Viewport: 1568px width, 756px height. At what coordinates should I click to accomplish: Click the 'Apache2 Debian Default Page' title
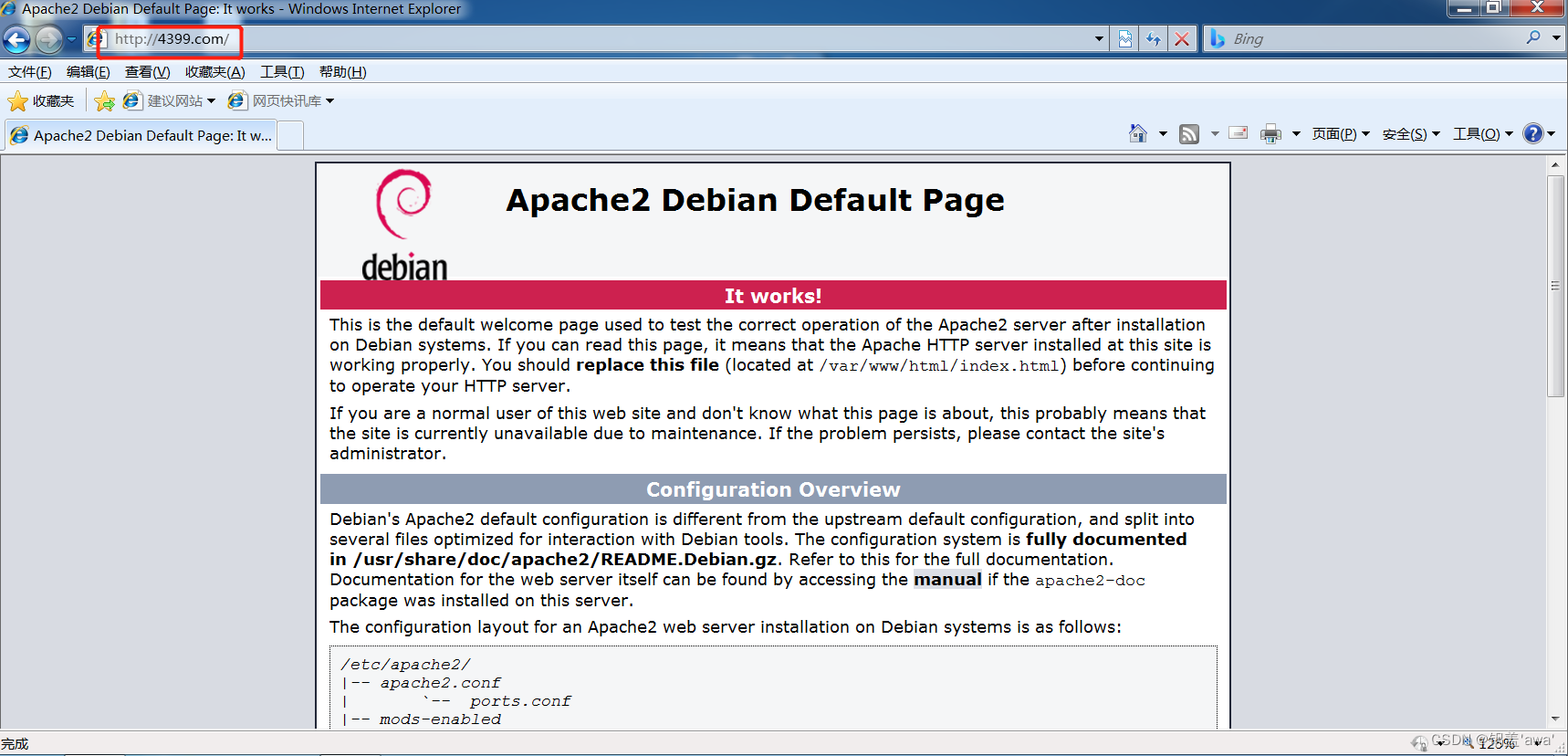[x=755, y=200]
